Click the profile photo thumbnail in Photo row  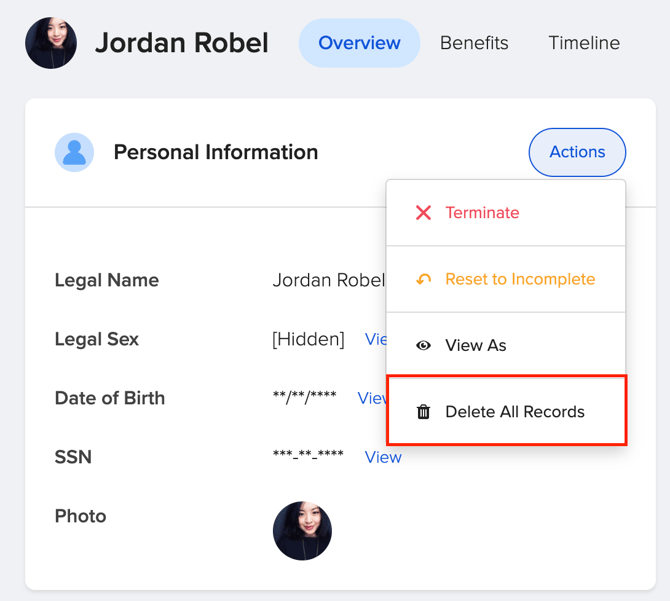(302, 531)
